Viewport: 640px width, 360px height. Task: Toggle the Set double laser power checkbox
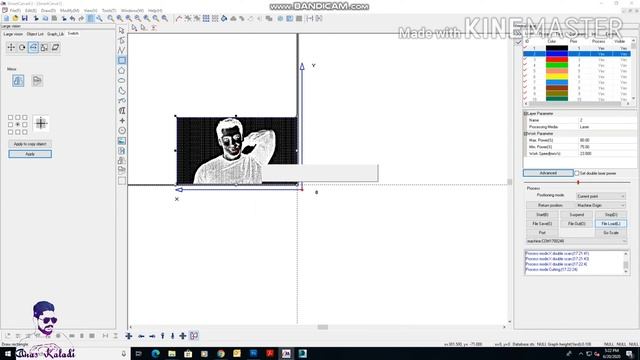click(577, 173)
